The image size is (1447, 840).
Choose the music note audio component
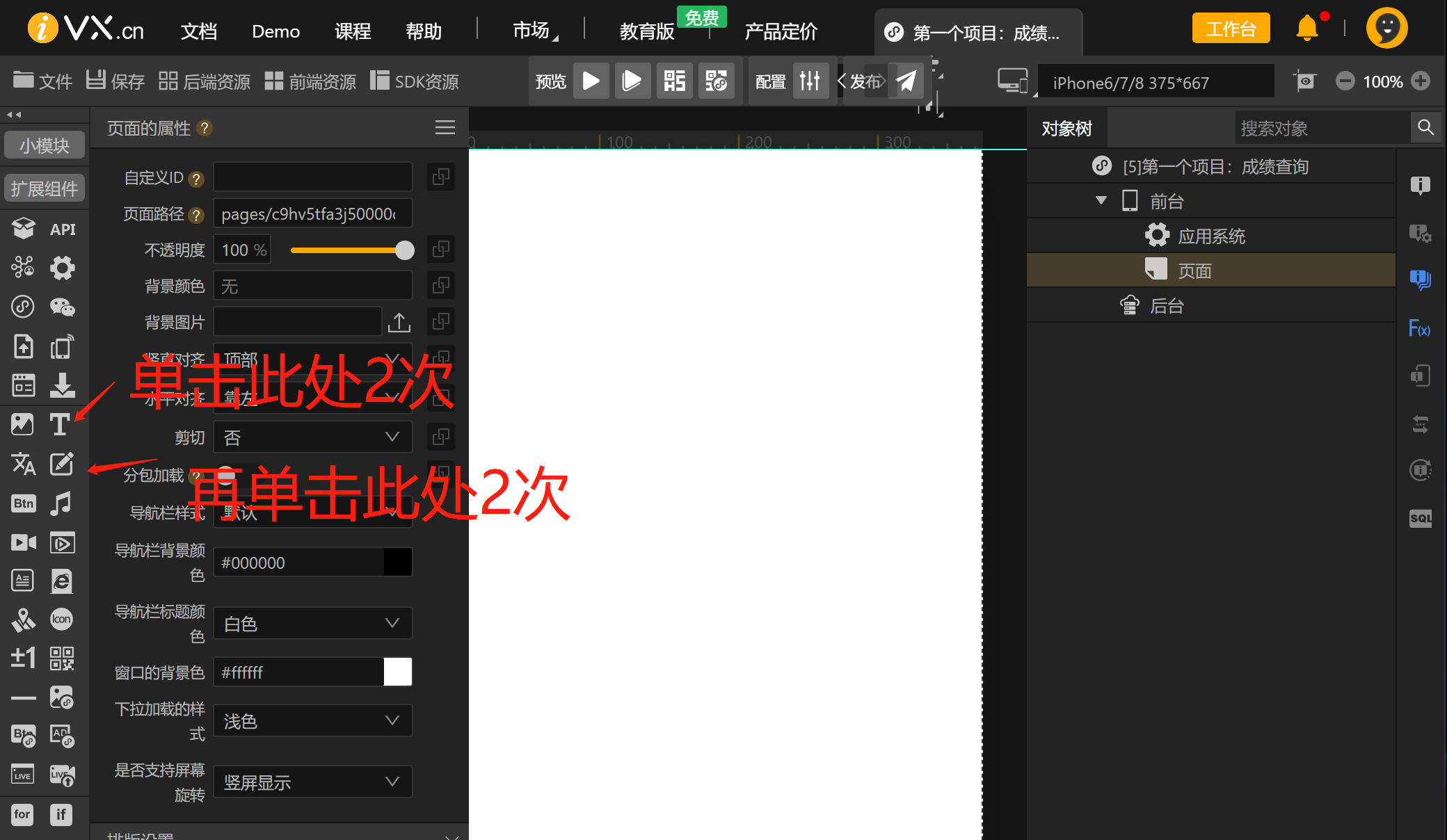pos(61,503)
